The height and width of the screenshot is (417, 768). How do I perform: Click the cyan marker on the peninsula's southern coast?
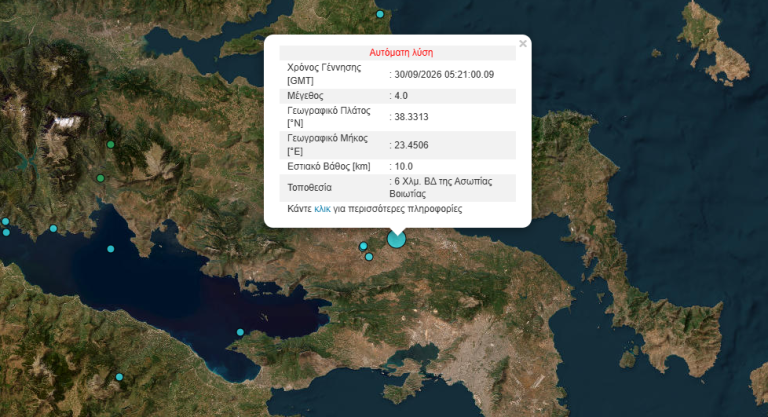click(240, 332)
